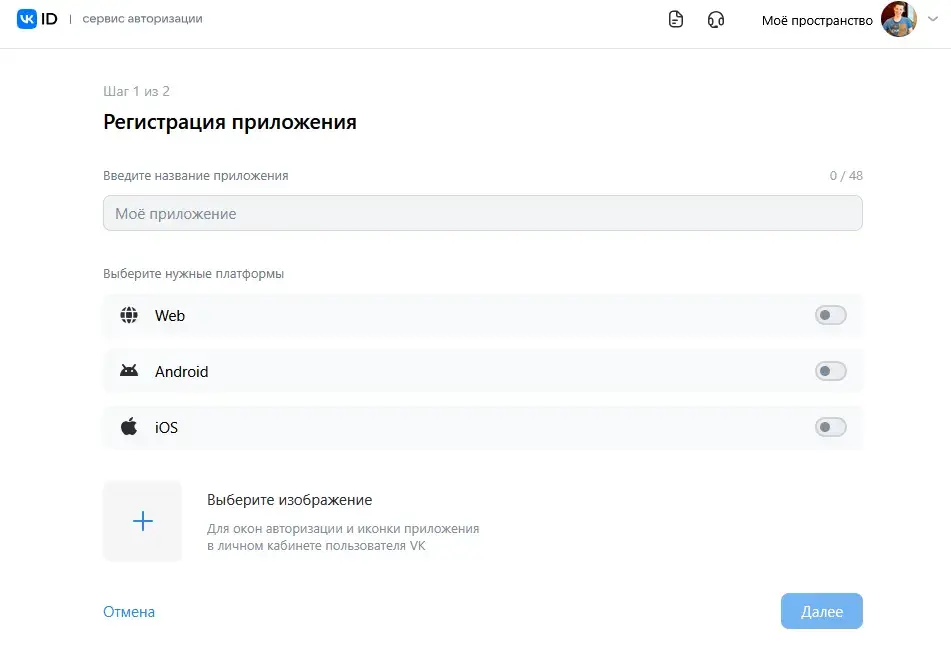Expand the account chevron next to avatar
951x653 pixels.
click(x=933, y=19)
